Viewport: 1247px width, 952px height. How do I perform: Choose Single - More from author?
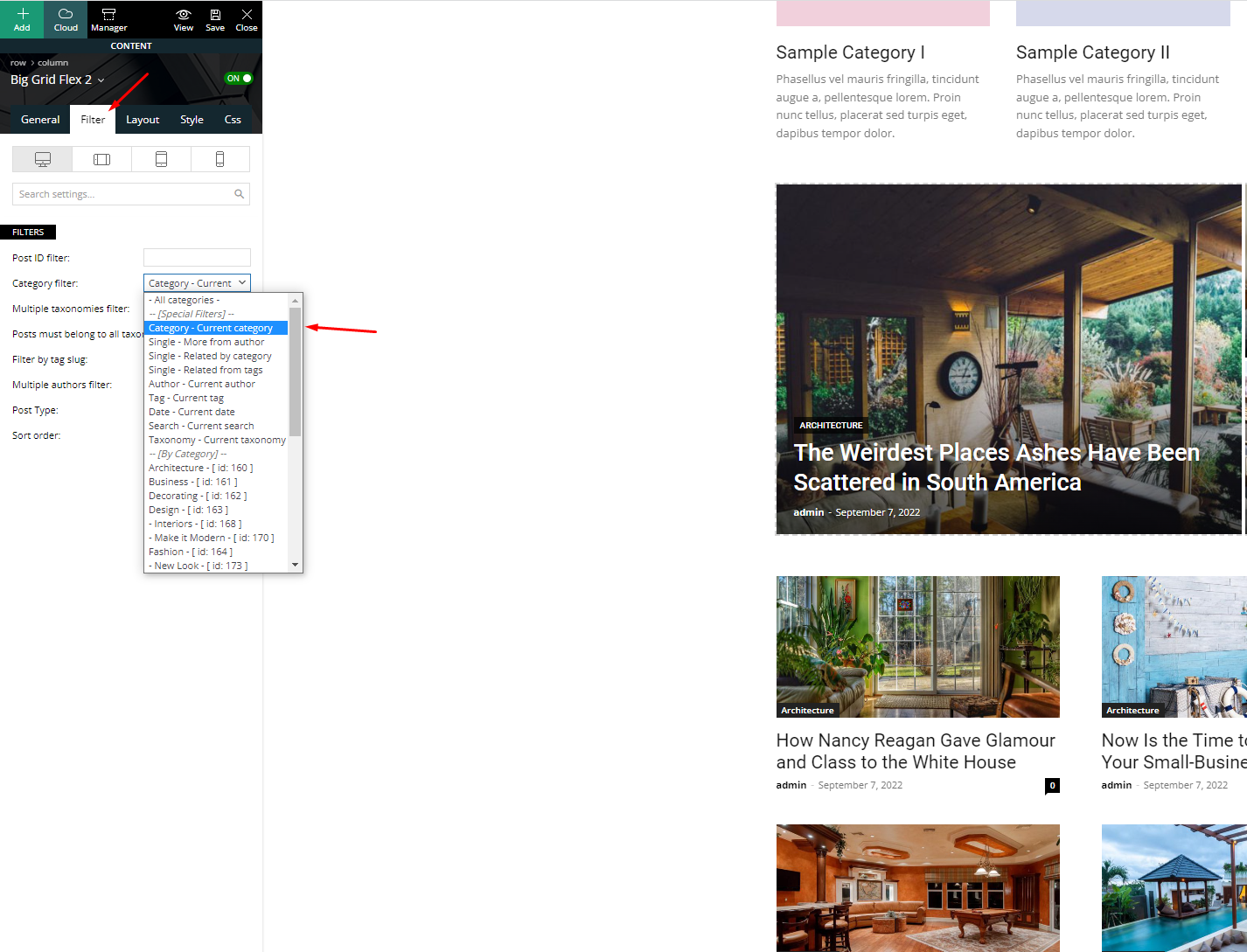pyautogui.click(x=216, y=342)
